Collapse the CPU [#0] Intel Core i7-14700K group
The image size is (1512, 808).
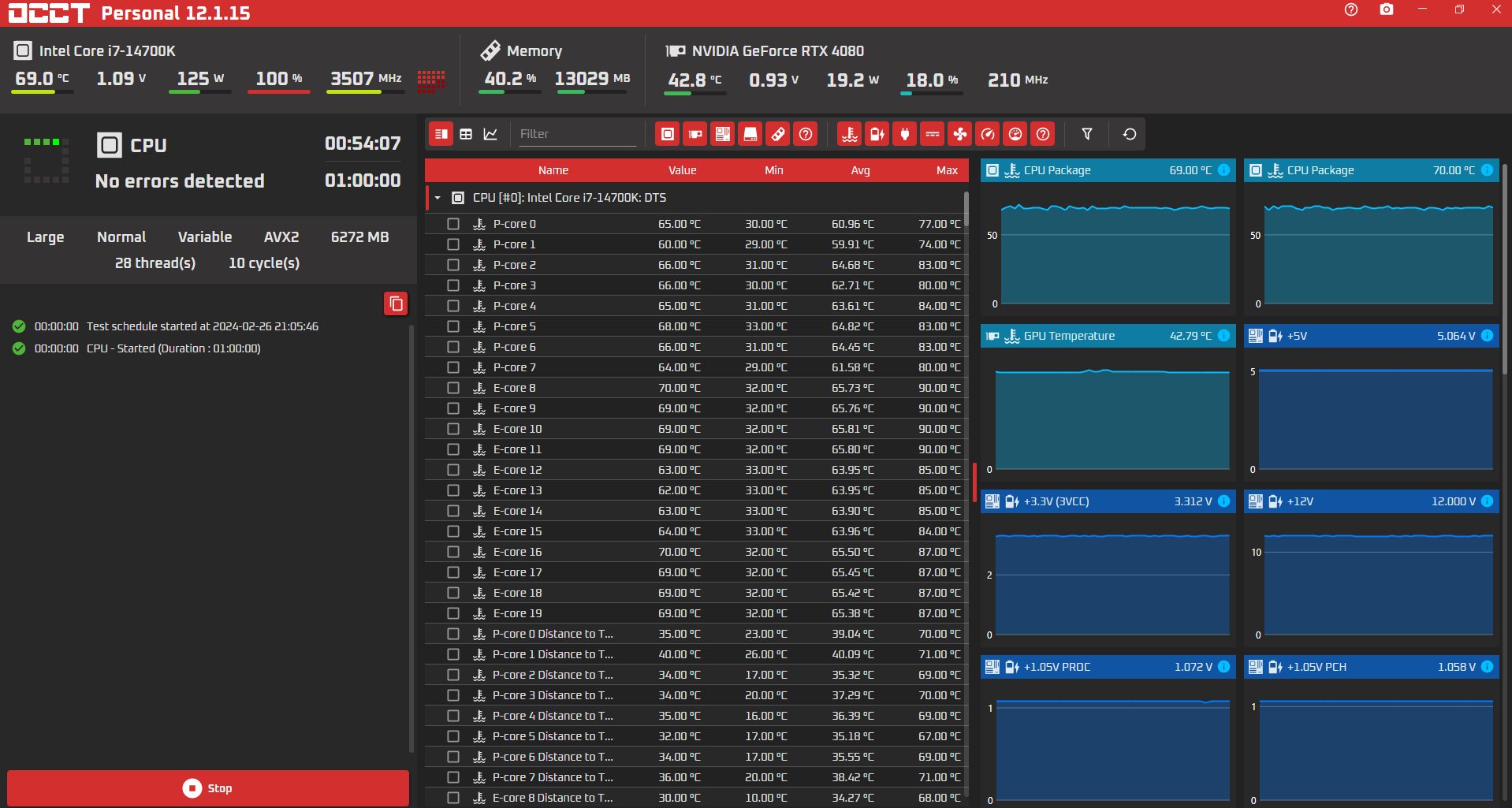click(x=438, y=198)
